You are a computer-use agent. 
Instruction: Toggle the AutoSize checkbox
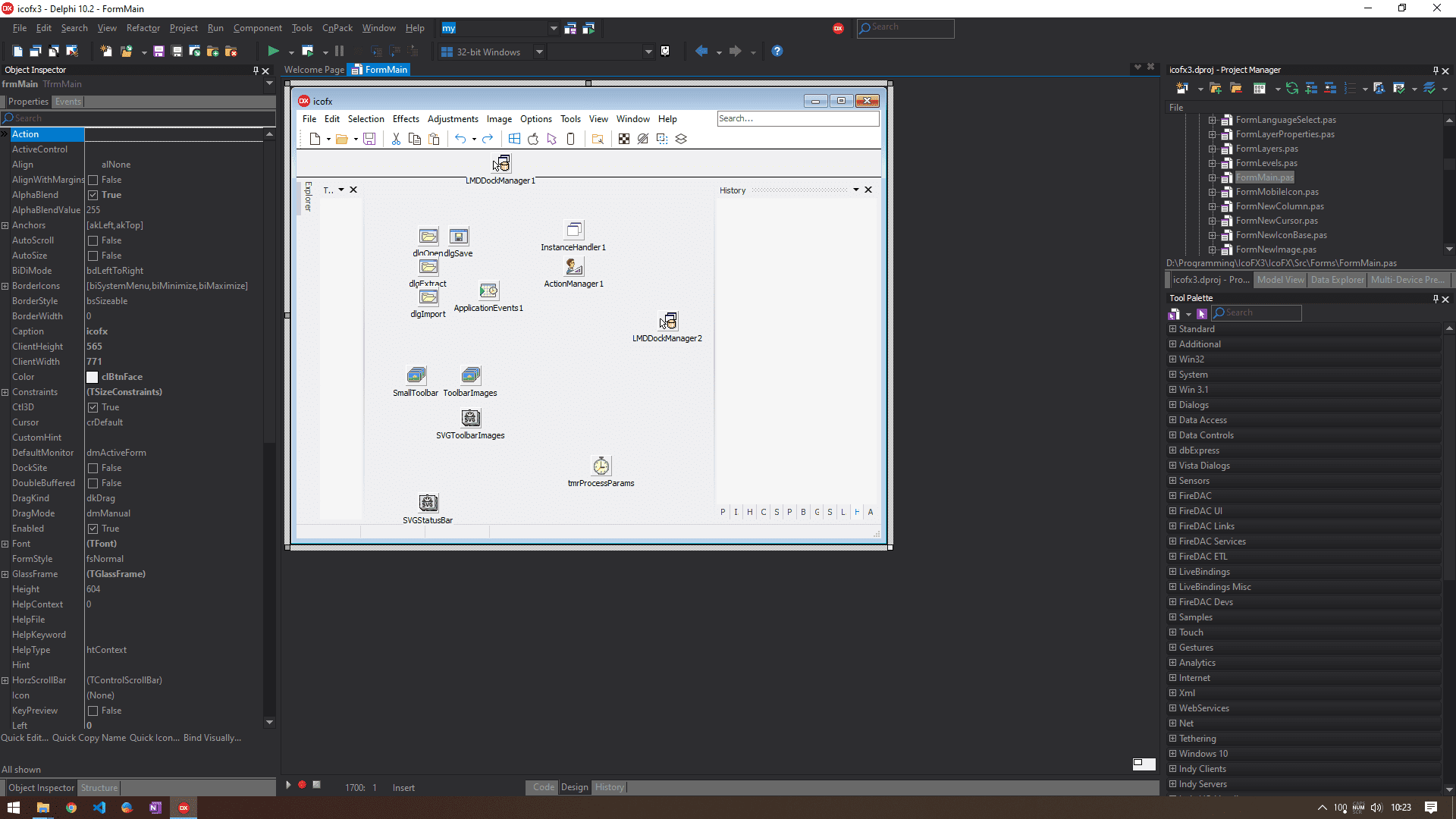pyautogui.click(x=93, y=256)
